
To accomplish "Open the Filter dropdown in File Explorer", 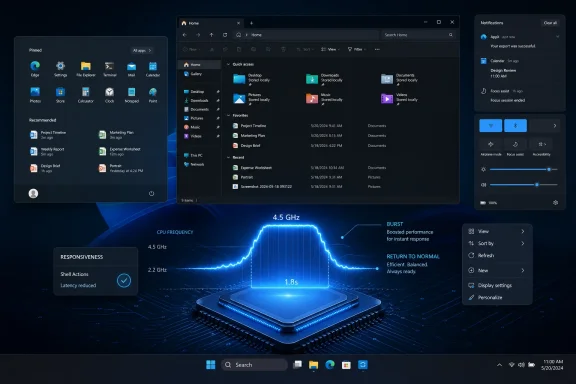I will [357, 49].
